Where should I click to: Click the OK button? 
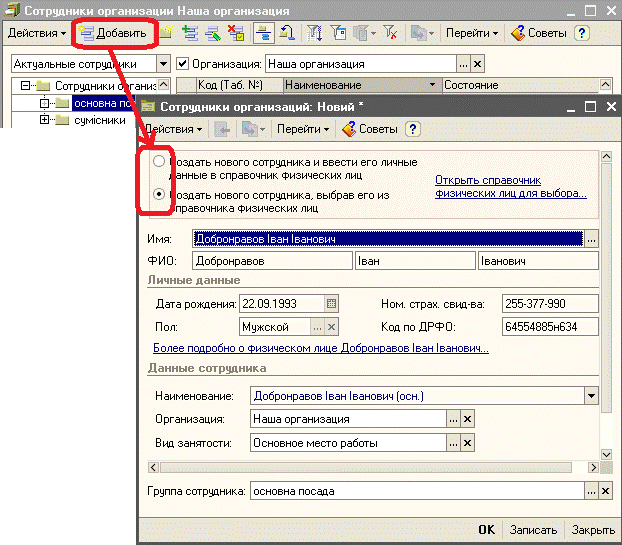486,530
